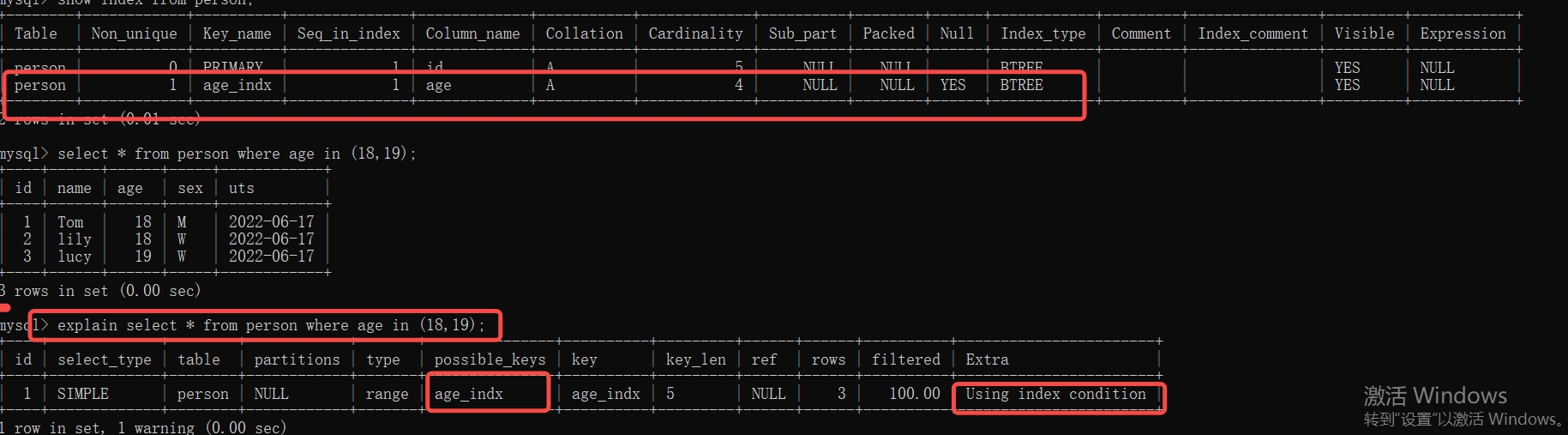Click age_indx under possible_keys
Image resolution: width=1568 pixels, height=435 pixels.
coord(468,394)
